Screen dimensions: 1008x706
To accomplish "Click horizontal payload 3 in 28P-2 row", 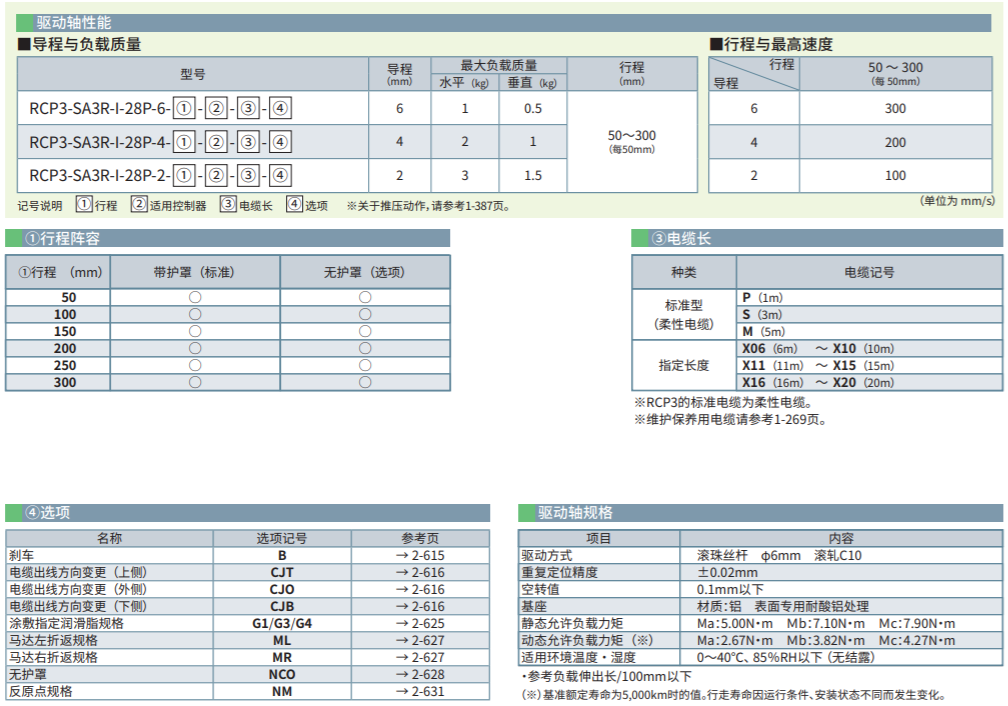I will point(465,176).
